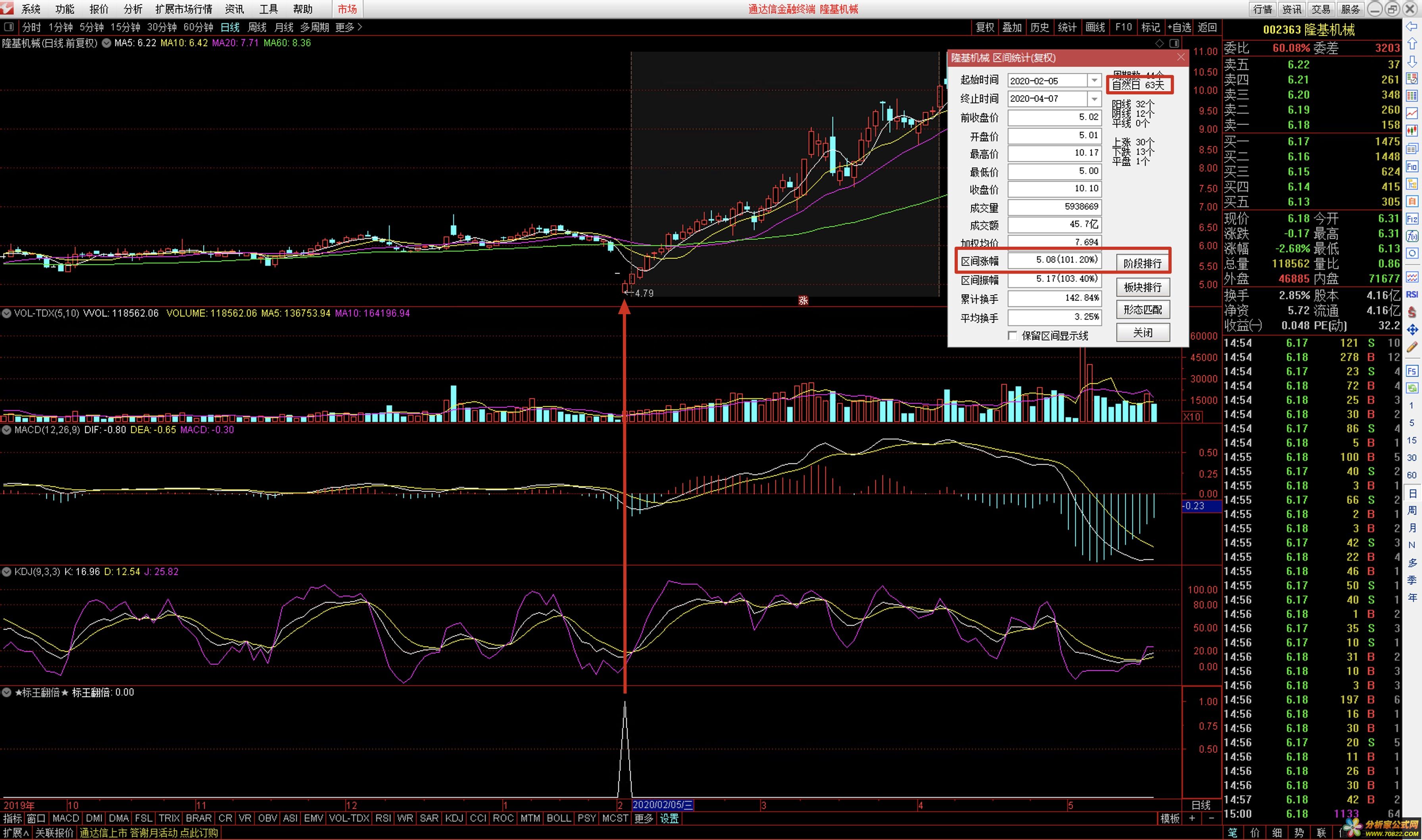Open the 功能 menu
Viewport: 1422px width, 840px height.
65,9
